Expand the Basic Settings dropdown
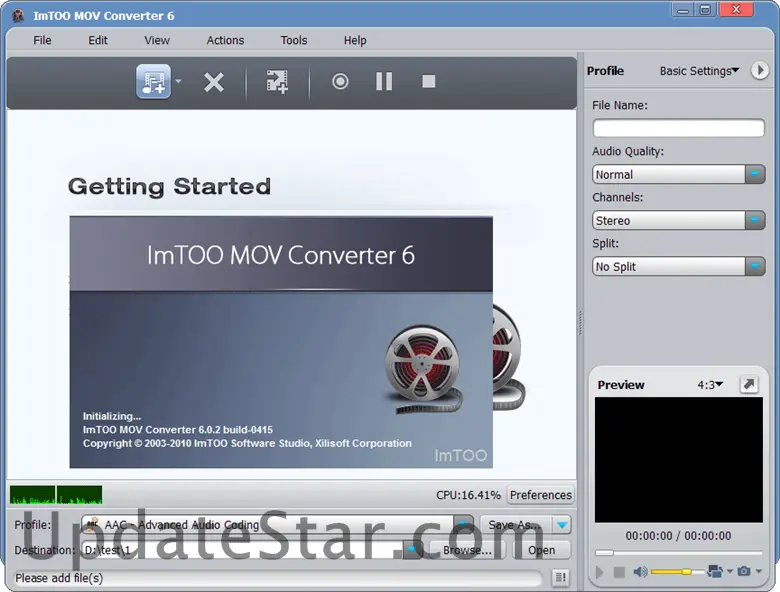 [x=699, y=71]
